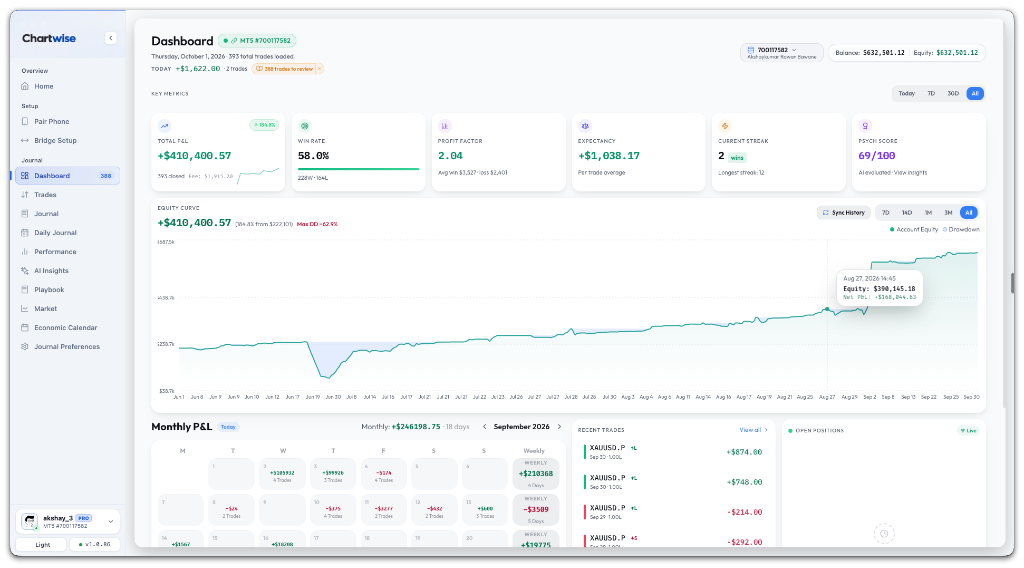Image resolution: width=1024 pixels, height=568 pixels.
Task: Open Economic Calendar page in sidebar
Action: (x=67, y=327)
